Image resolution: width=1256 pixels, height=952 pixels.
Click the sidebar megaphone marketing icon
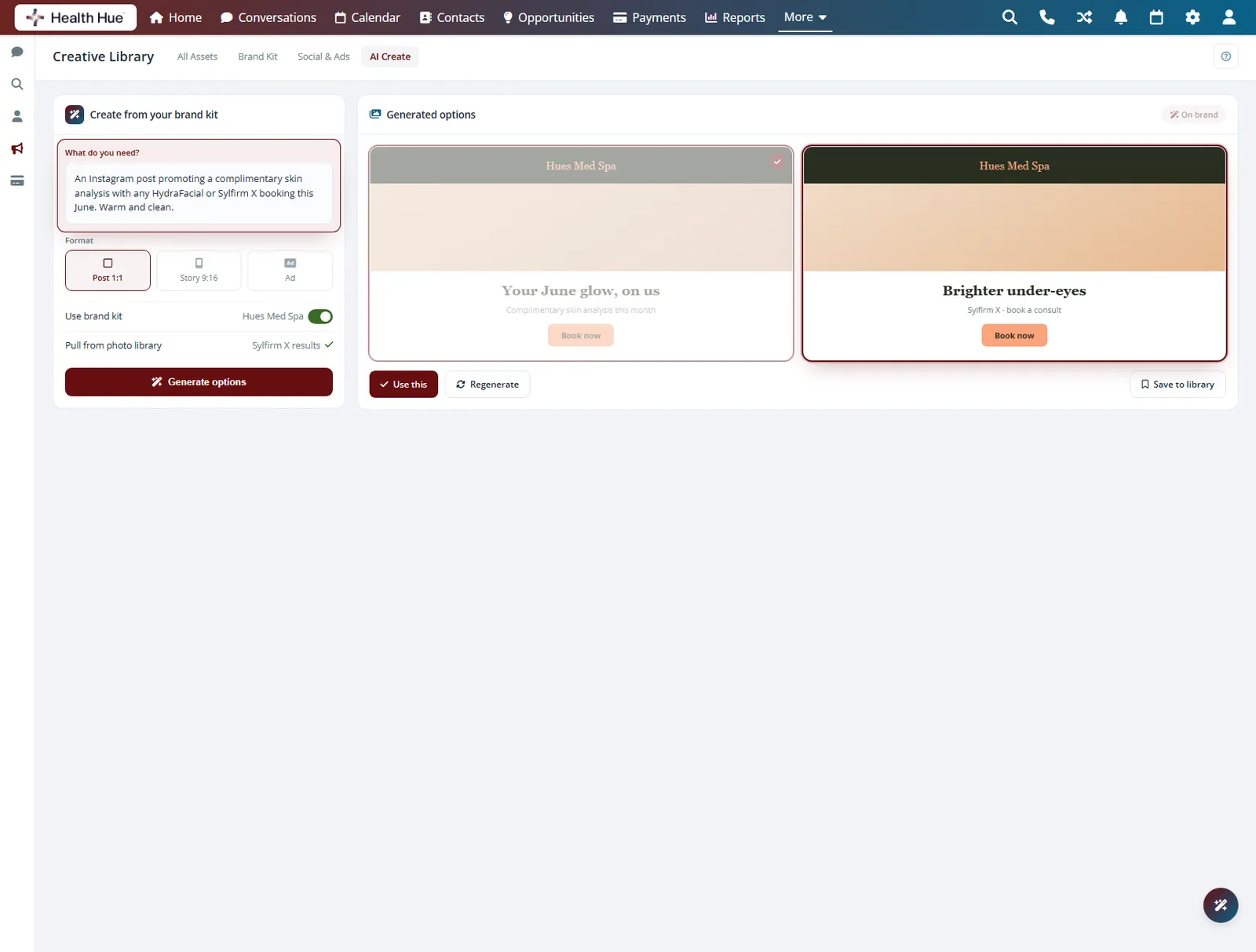tap(17, 148)
